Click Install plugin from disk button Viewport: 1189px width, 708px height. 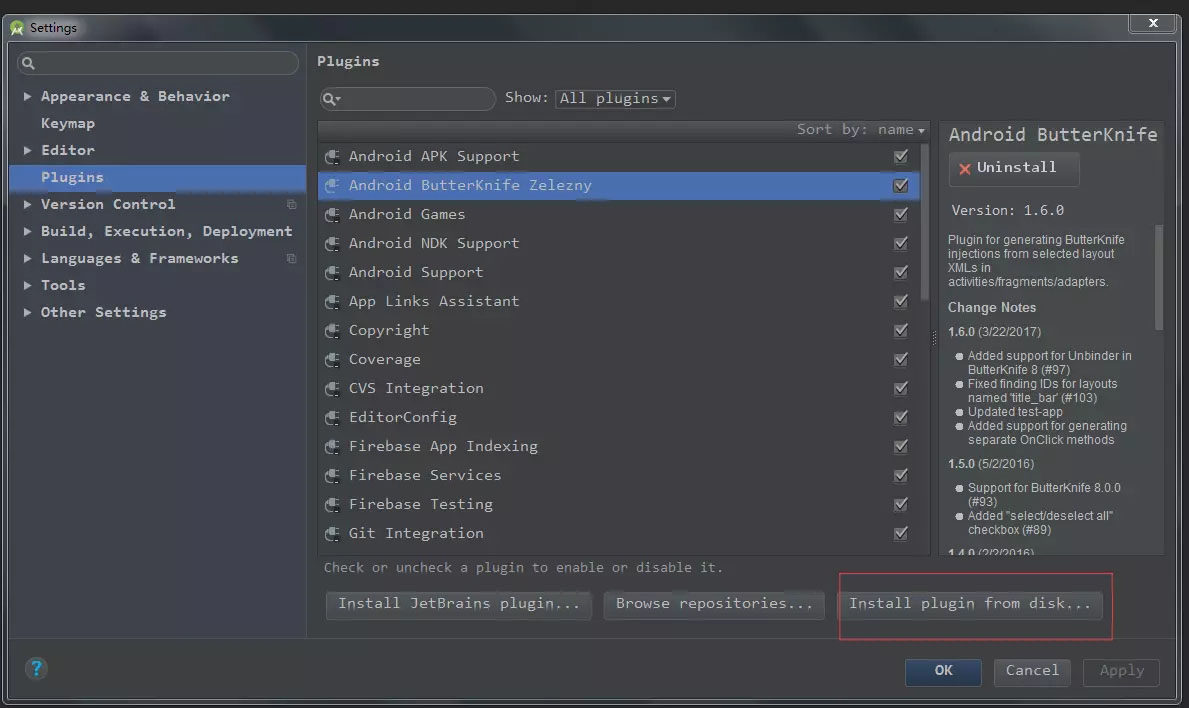[970, 604]
